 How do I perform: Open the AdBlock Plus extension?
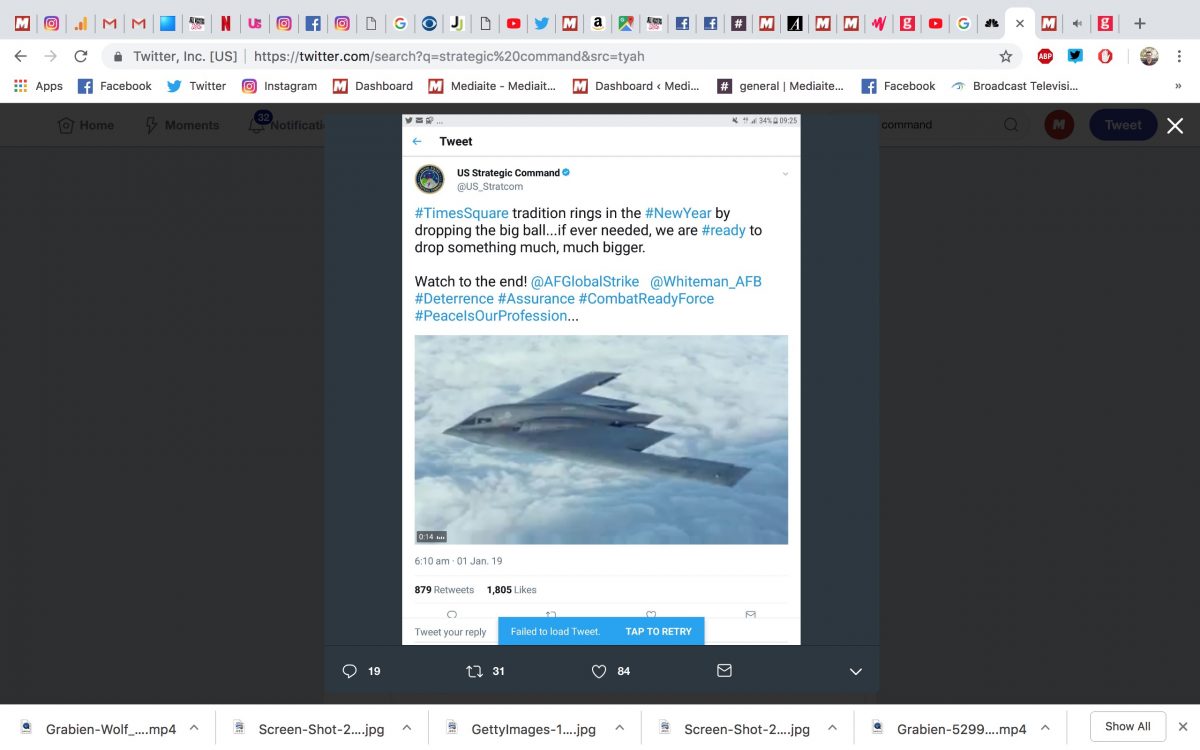pyautogui.click(x=1045, y=56)
